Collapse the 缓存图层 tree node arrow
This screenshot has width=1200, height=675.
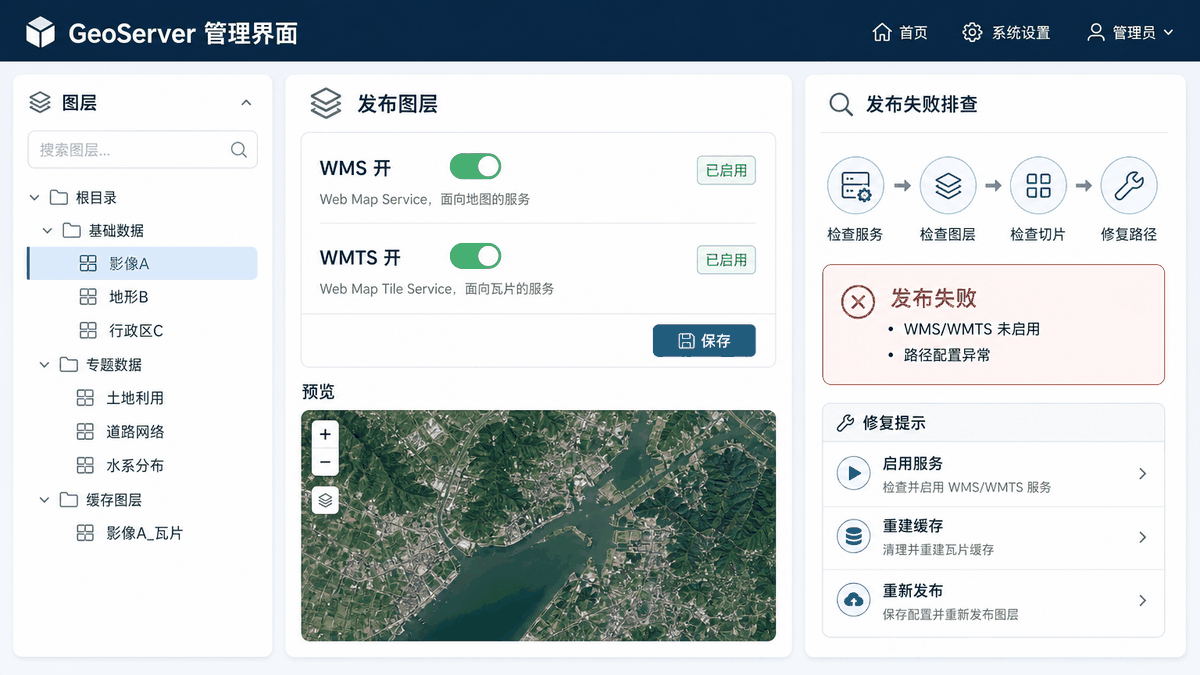tap(44, 500)
